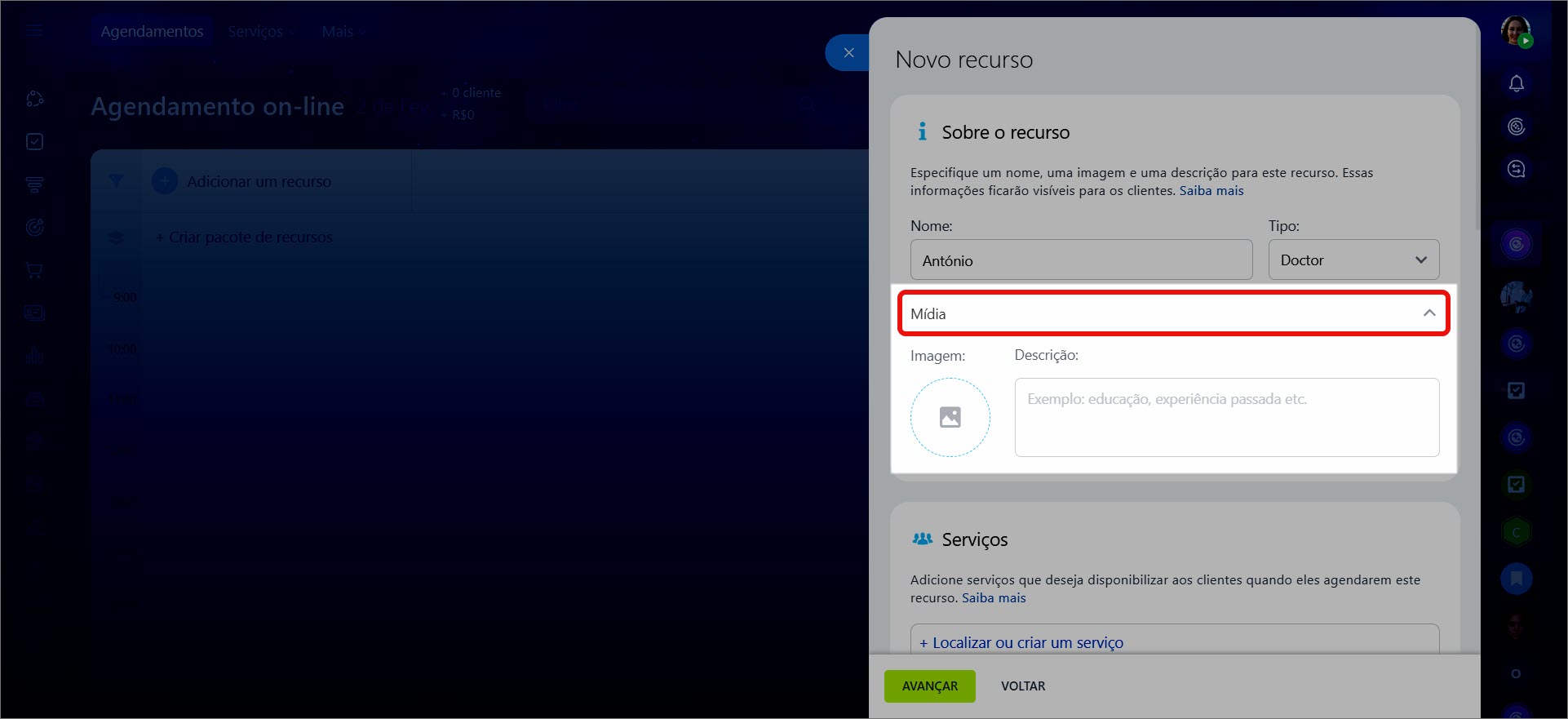The height and width of the screenshot is (719, 1568).
Task: Click the filter funnel icon in schedule grid
Action: tap(116, 180)
